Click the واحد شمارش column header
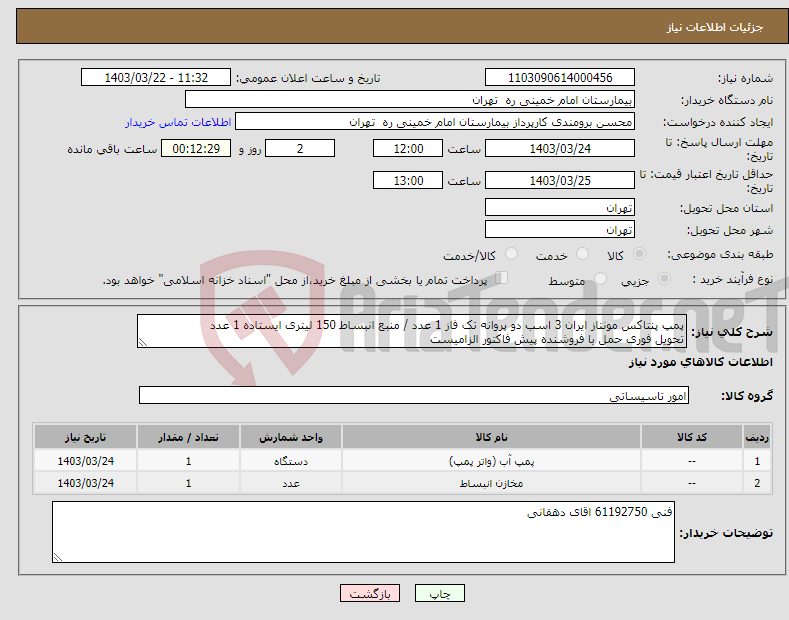 (291, 437)
